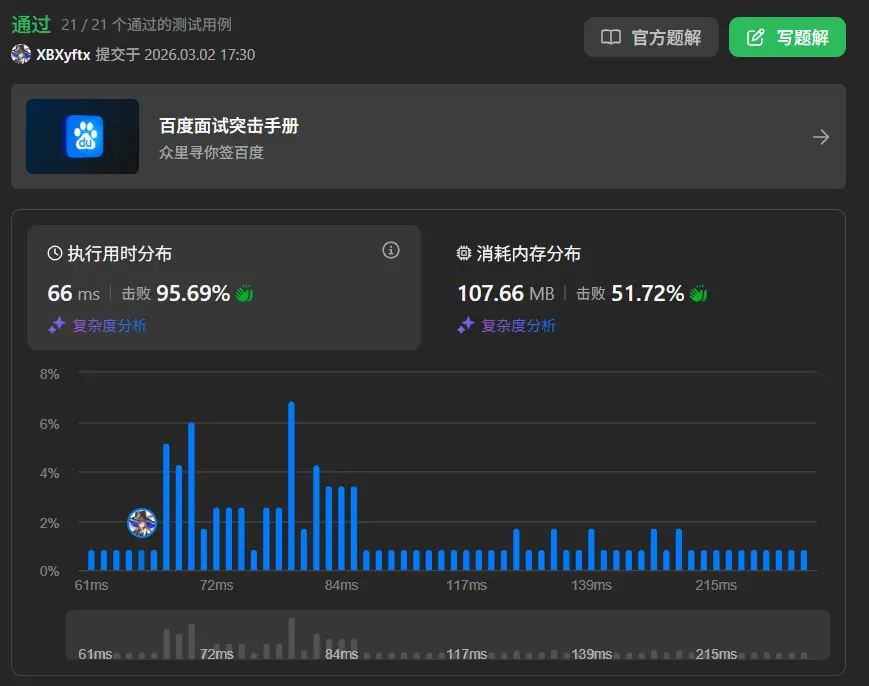The width and height of the screenshot is (869, 686).
Task: Click the sparkle icon under runtime distribution
Action: tap(57, 325)
